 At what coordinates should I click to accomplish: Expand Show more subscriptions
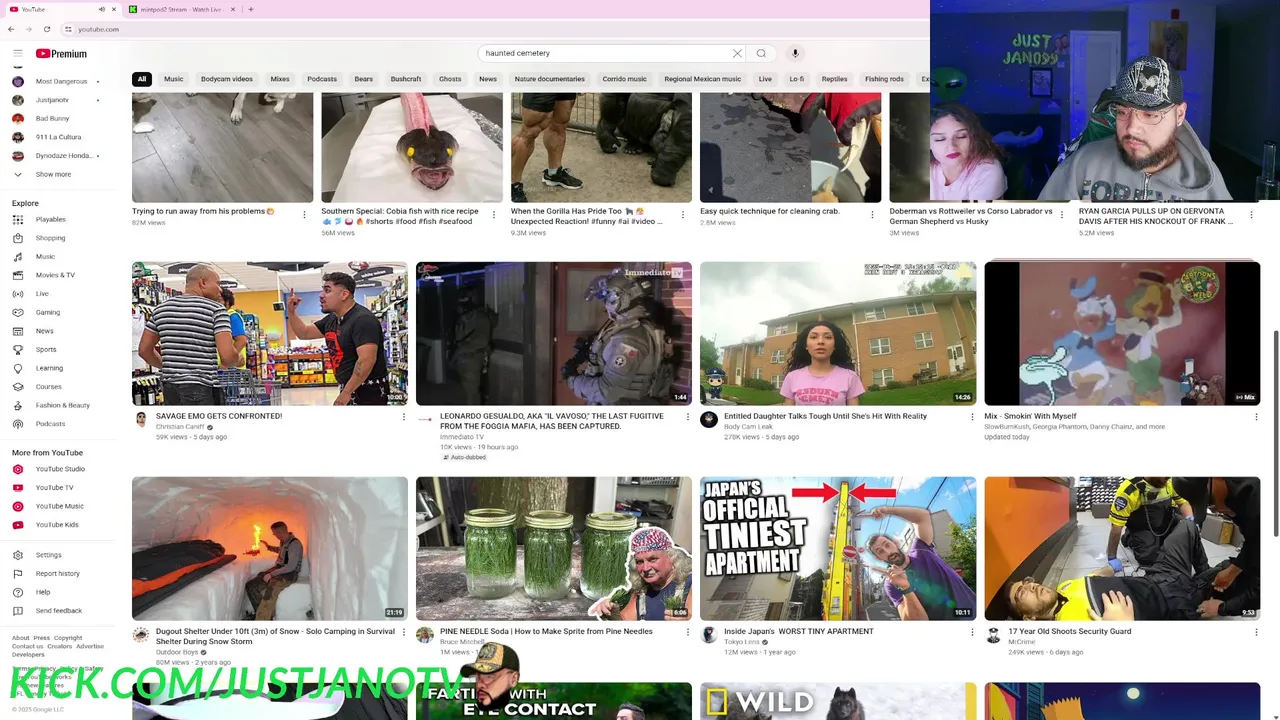pos(53,174)
